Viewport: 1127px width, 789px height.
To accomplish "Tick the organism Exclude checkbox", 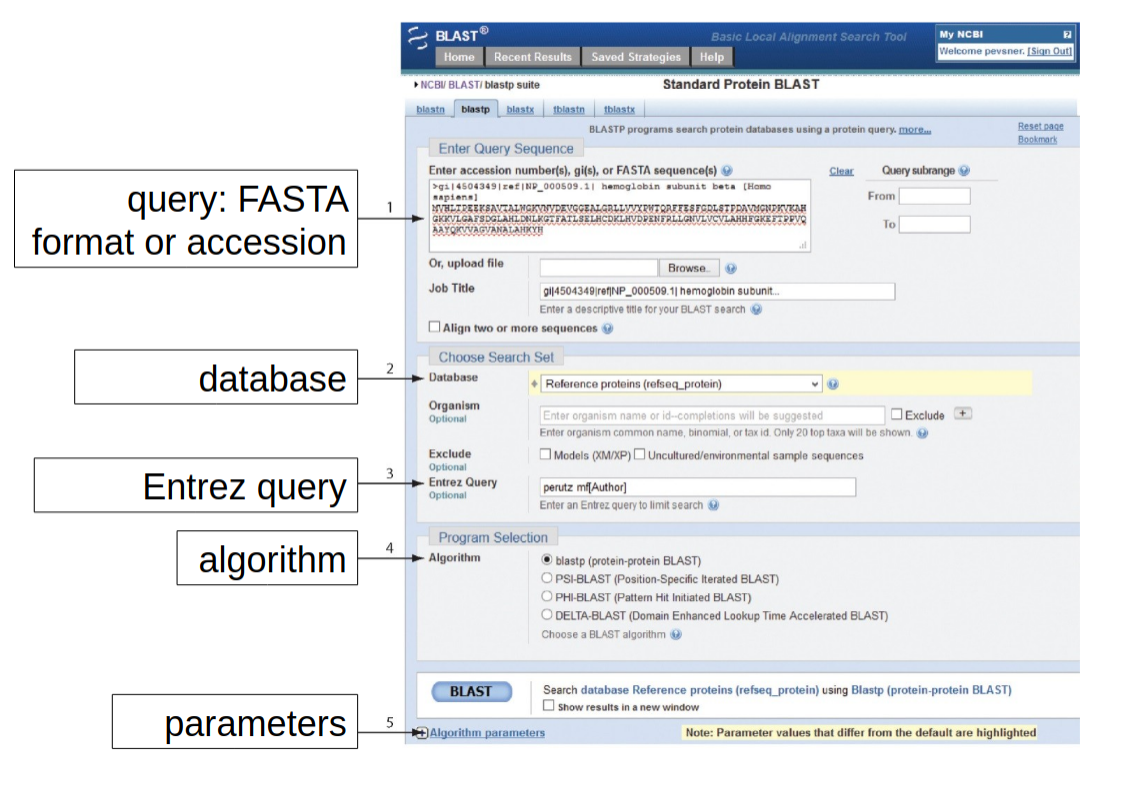I will tap(896, 414).
